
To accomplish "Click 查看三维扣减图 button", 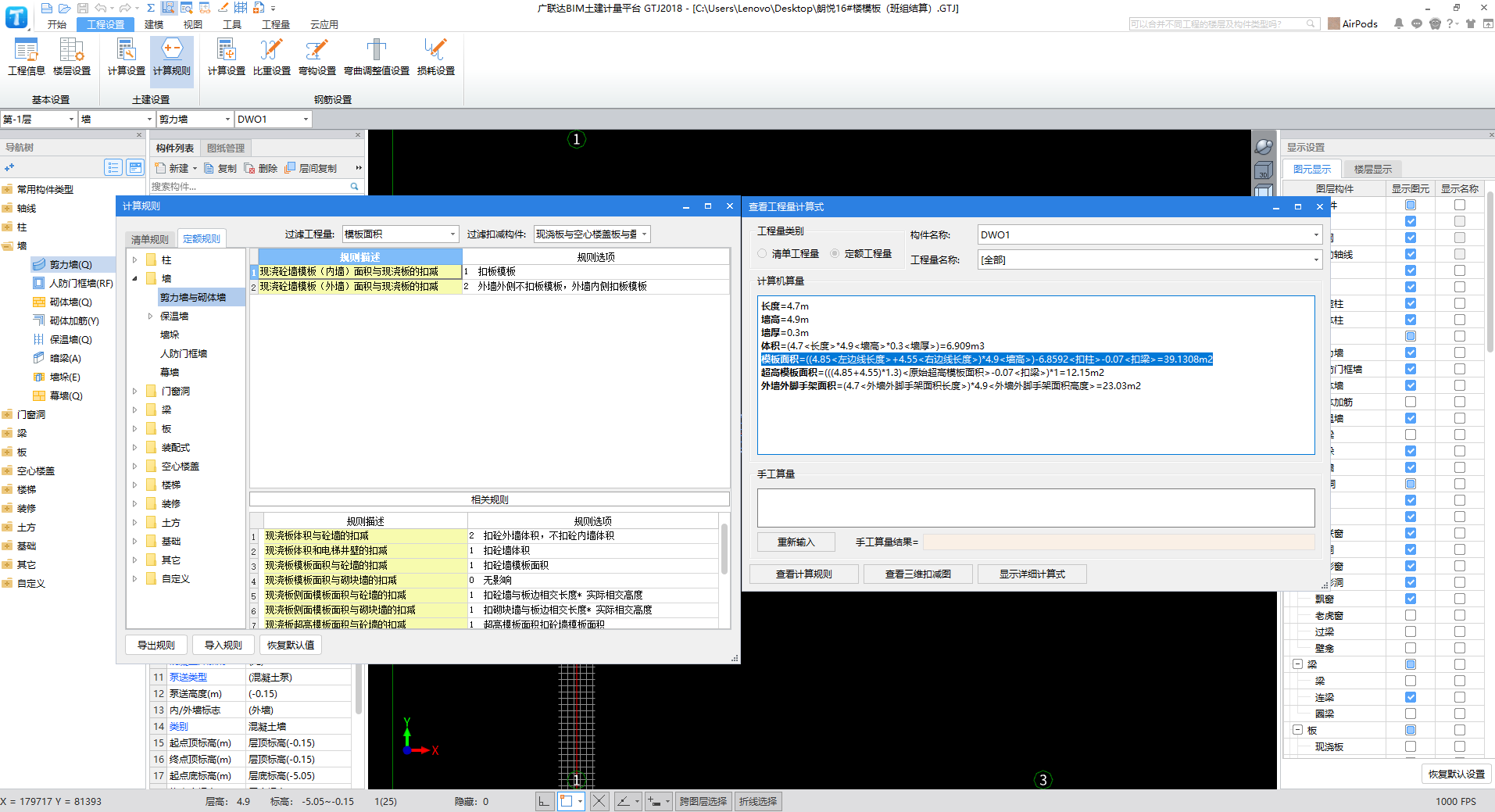I will (x=918, y=574).
